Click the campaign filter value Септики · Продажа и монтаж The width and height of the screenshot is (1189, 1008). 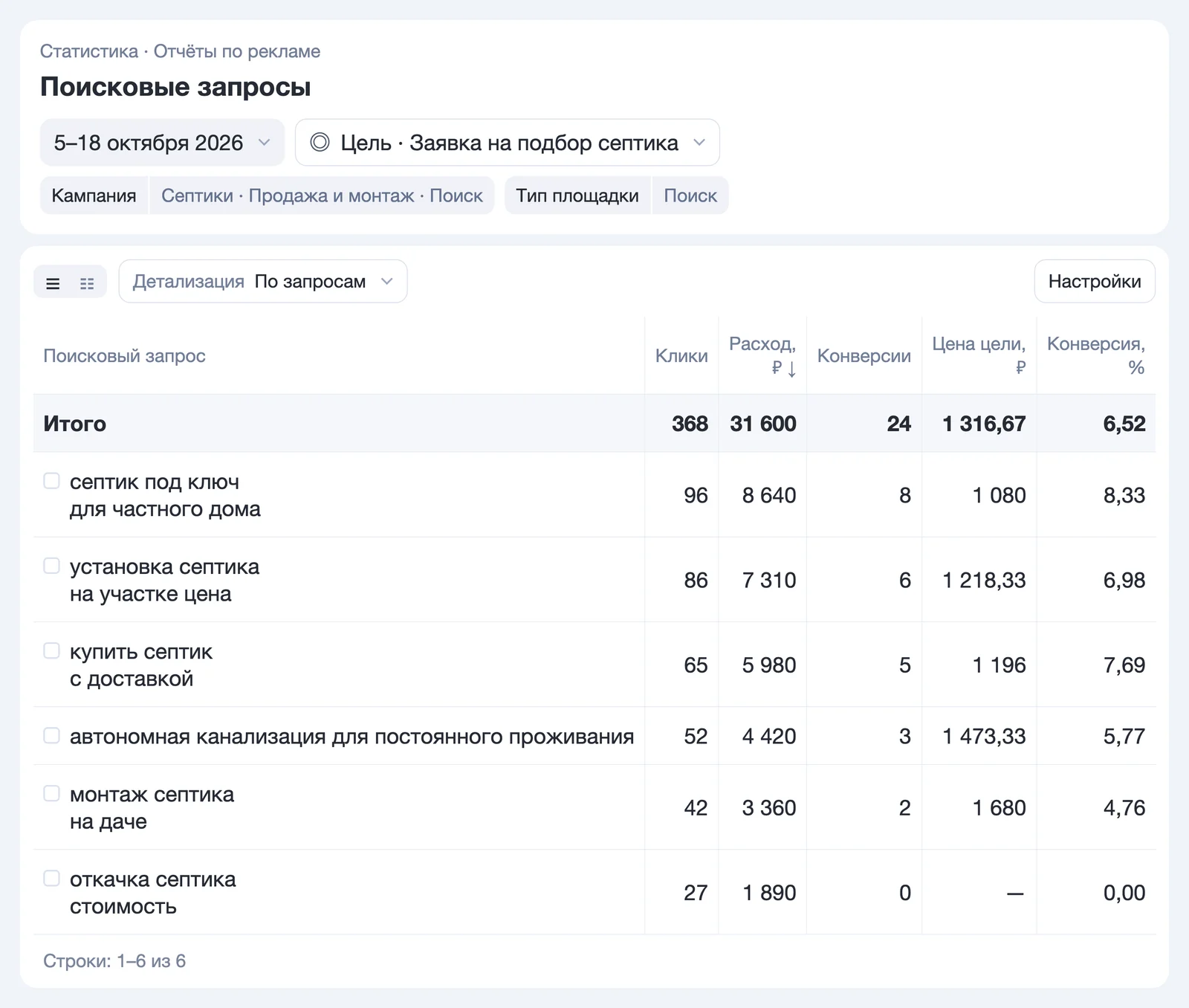(322, 196)
